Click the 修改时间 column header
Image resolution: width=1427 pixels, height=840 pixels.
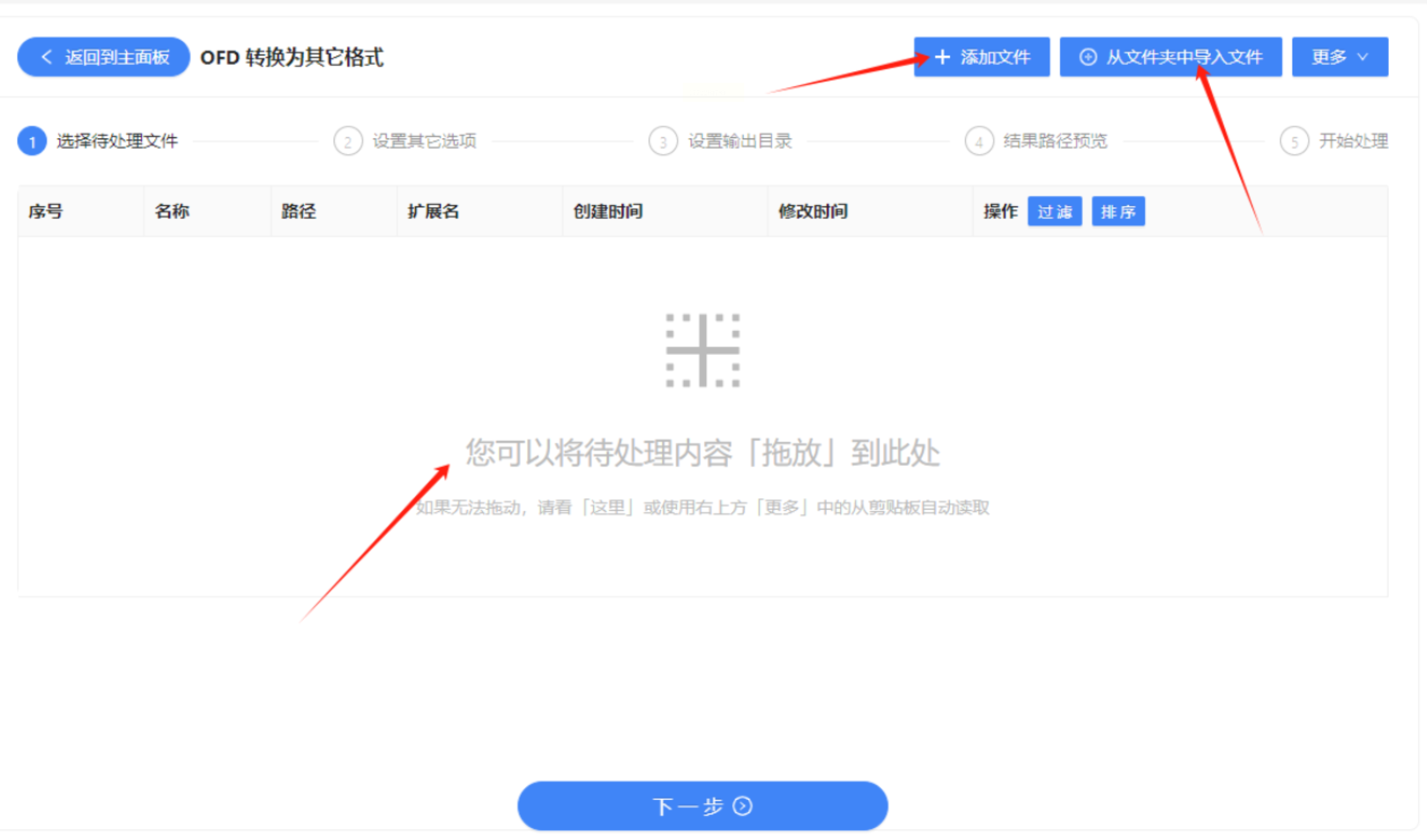813,212
